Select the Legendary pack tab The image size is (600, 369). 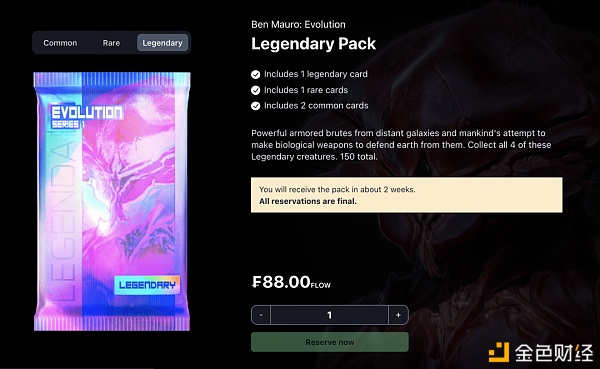pos(162,43)
